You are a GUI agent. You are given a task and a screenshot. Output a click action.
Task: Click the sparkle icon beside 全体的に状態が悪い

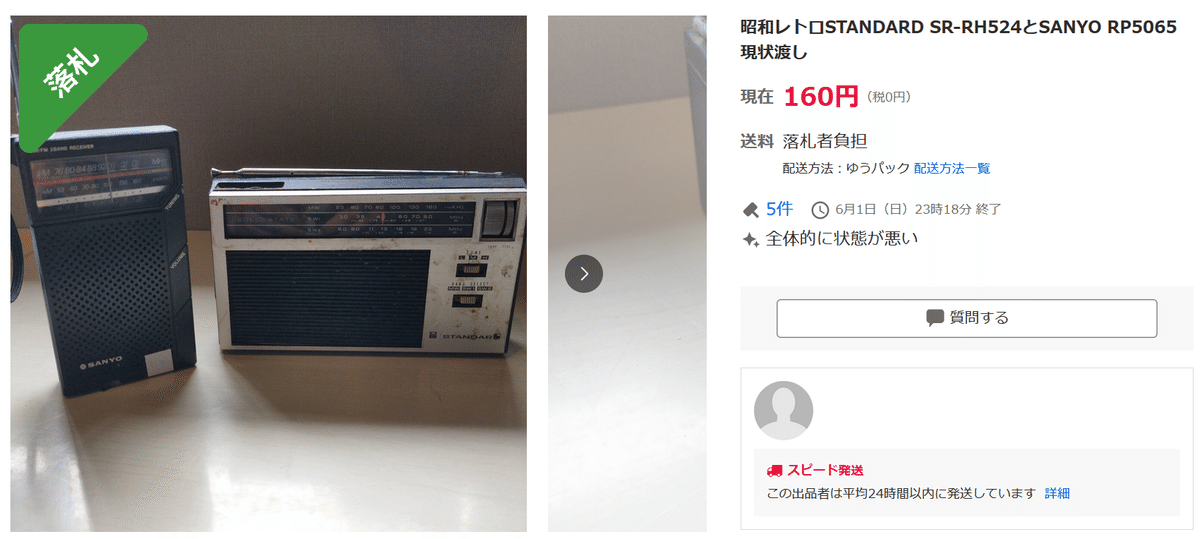coord(750,239)
